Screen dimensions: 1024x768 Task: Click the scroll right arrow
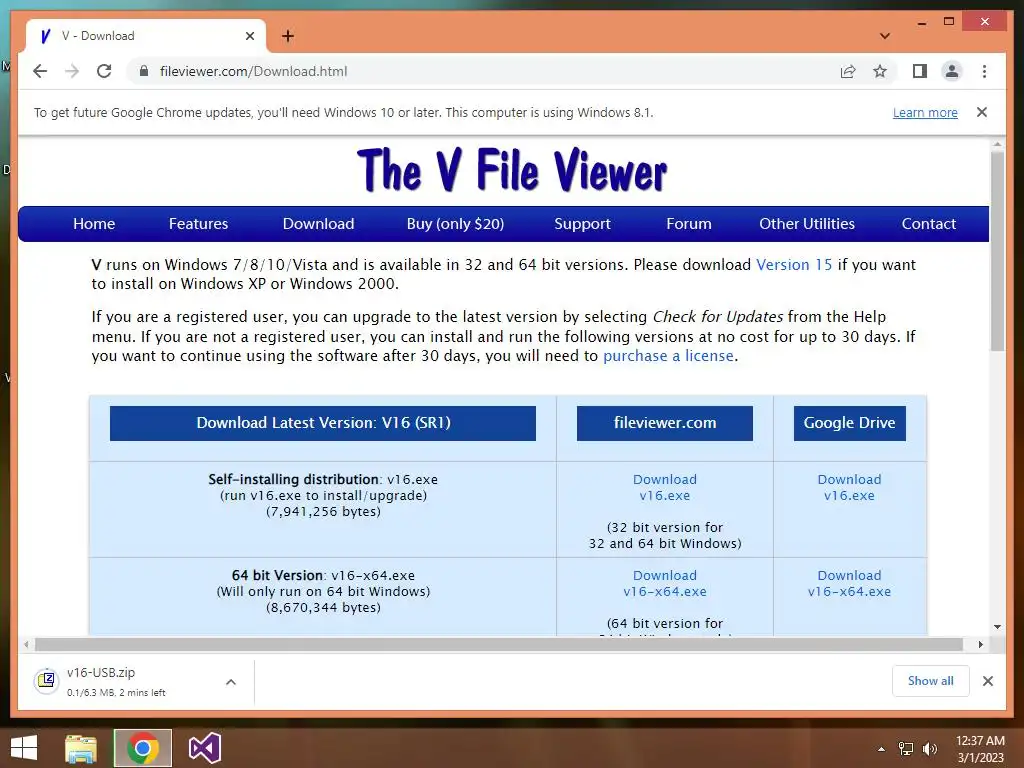(x=981, y=645)
